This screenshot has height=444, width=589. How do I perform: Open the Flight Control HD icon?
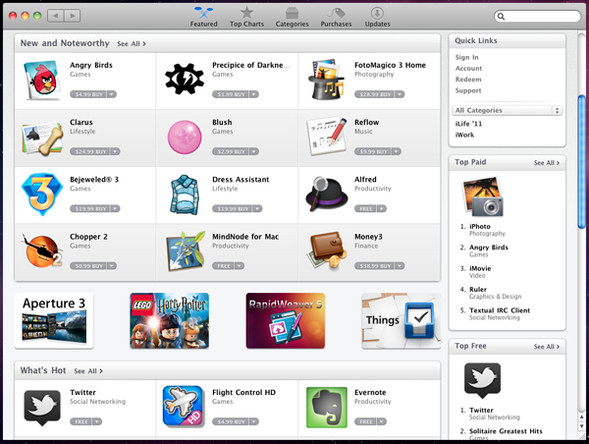(184, 406)
